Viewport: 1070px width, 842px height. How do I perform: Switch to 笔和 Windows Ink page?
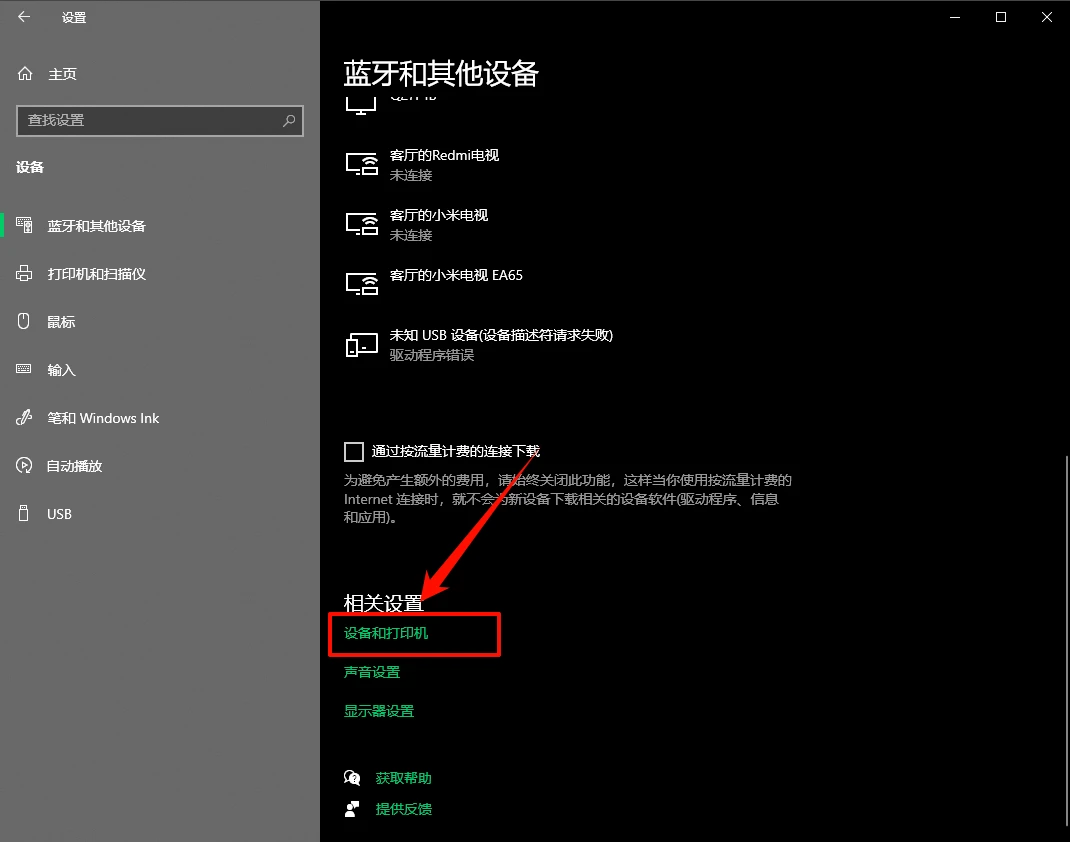coord(103,418)
